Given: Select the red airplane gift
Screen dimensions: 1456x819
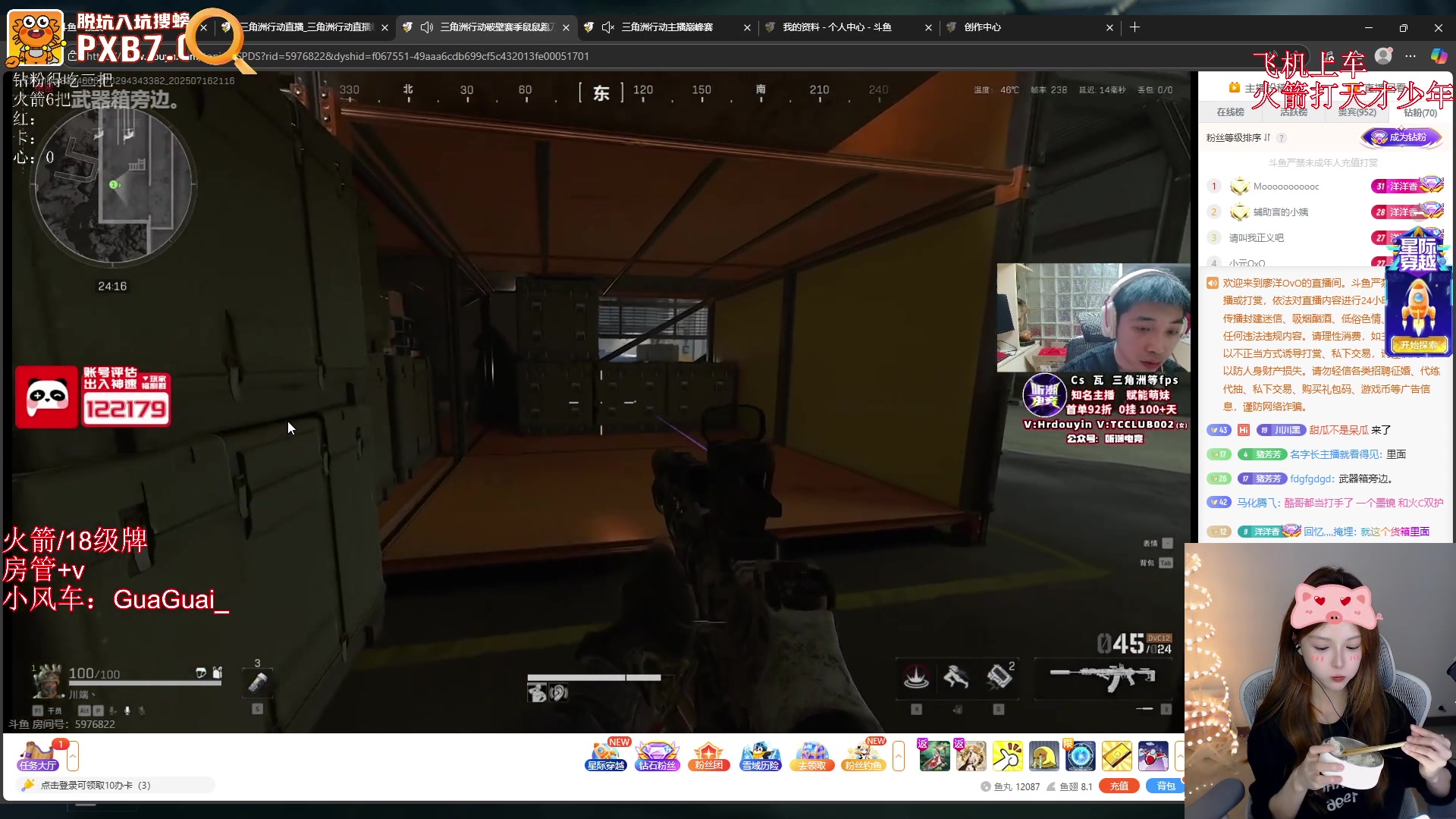Looking at the screenshot, I should 1153,756.
